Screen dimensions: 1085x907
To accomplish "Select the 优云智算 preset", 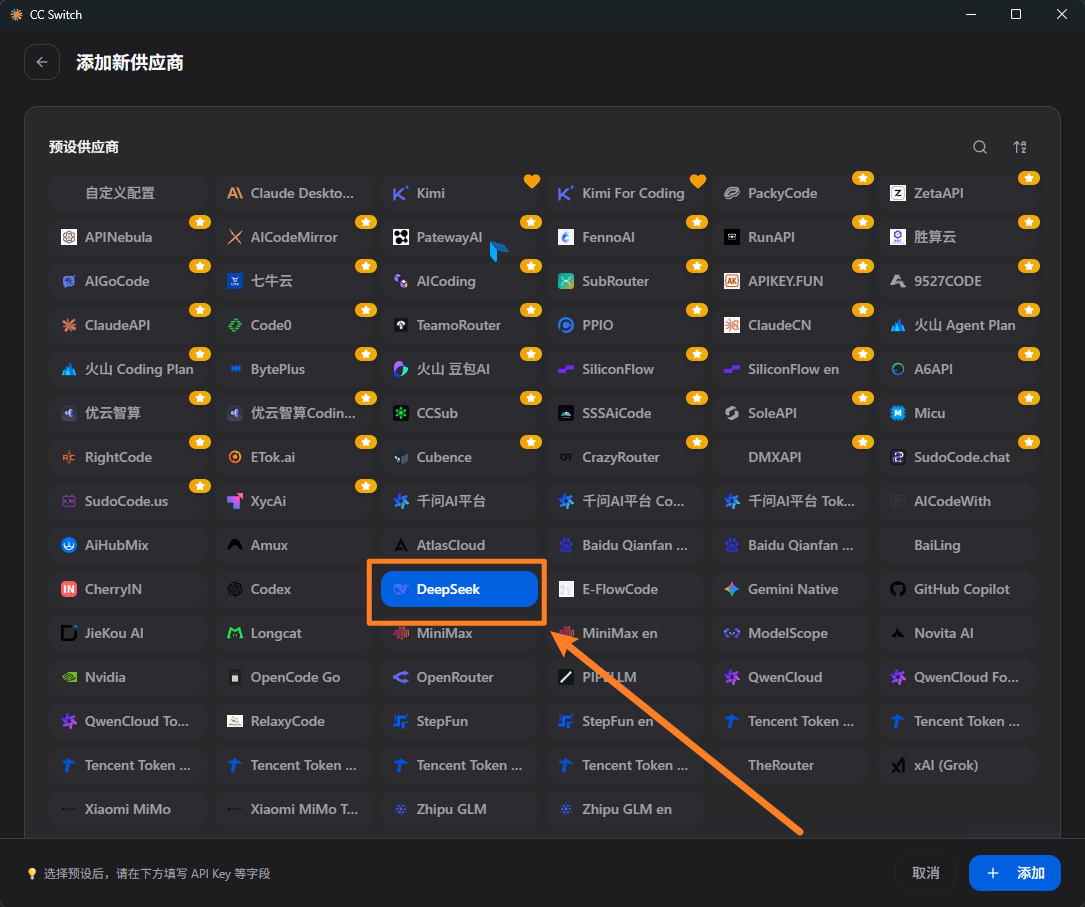I will click(128, 413).
